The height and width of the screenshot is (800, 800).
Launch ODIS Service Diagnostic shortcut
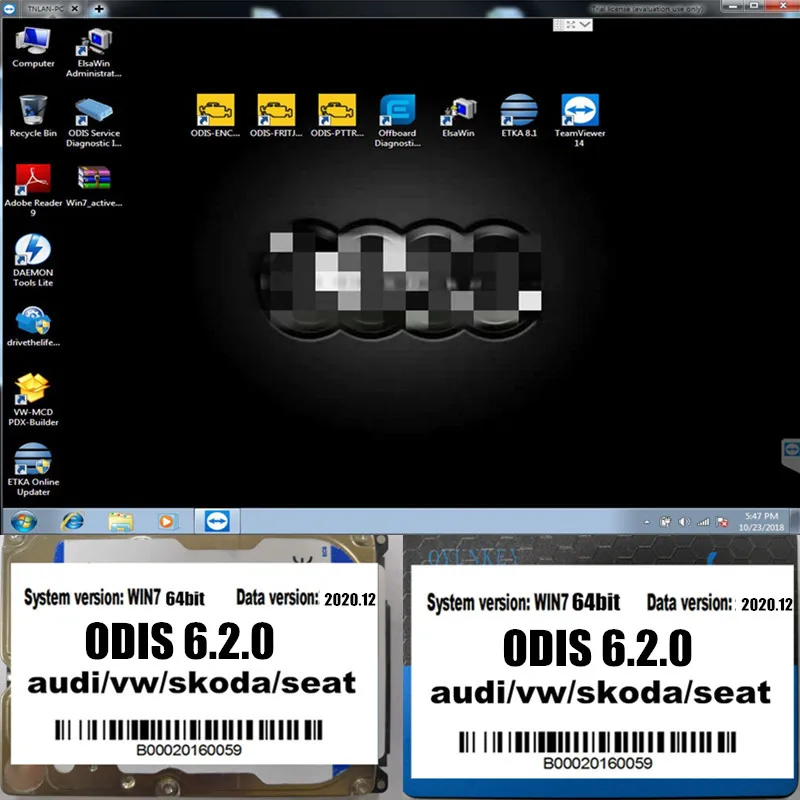[x=94, y=122]
